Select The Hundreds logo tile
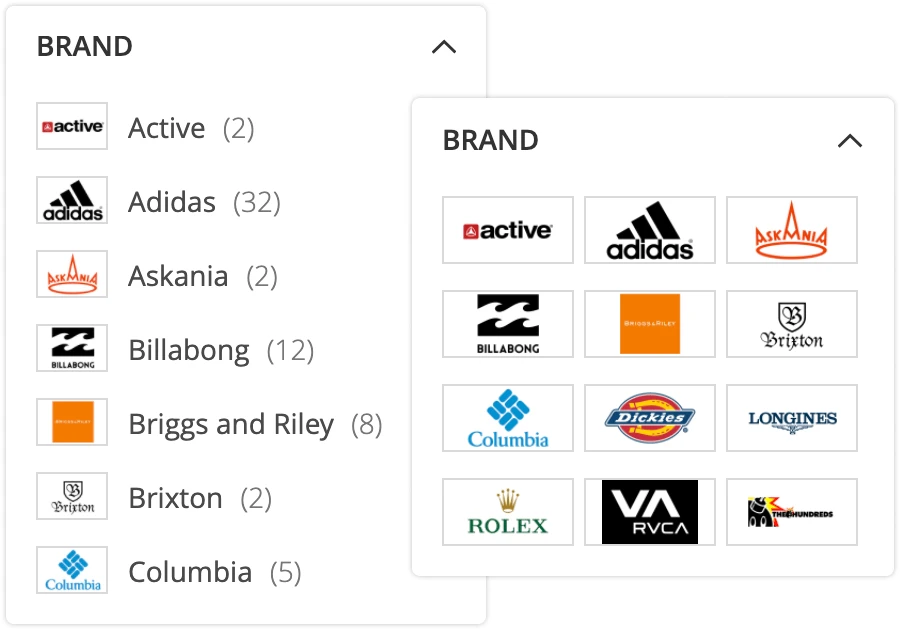The height and width of the screenshot is (630, 900). tap(791, 511)
